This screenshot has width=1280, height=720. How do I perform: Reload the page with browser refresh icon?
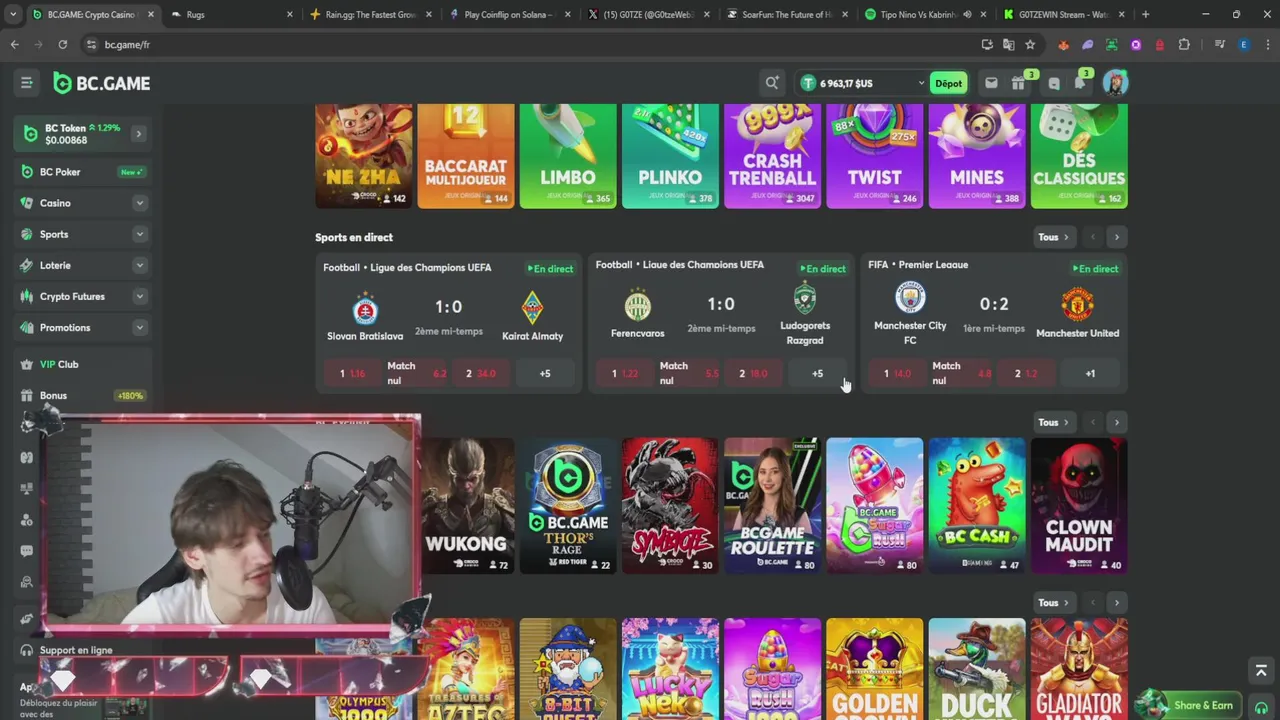(x=62, y=44)
